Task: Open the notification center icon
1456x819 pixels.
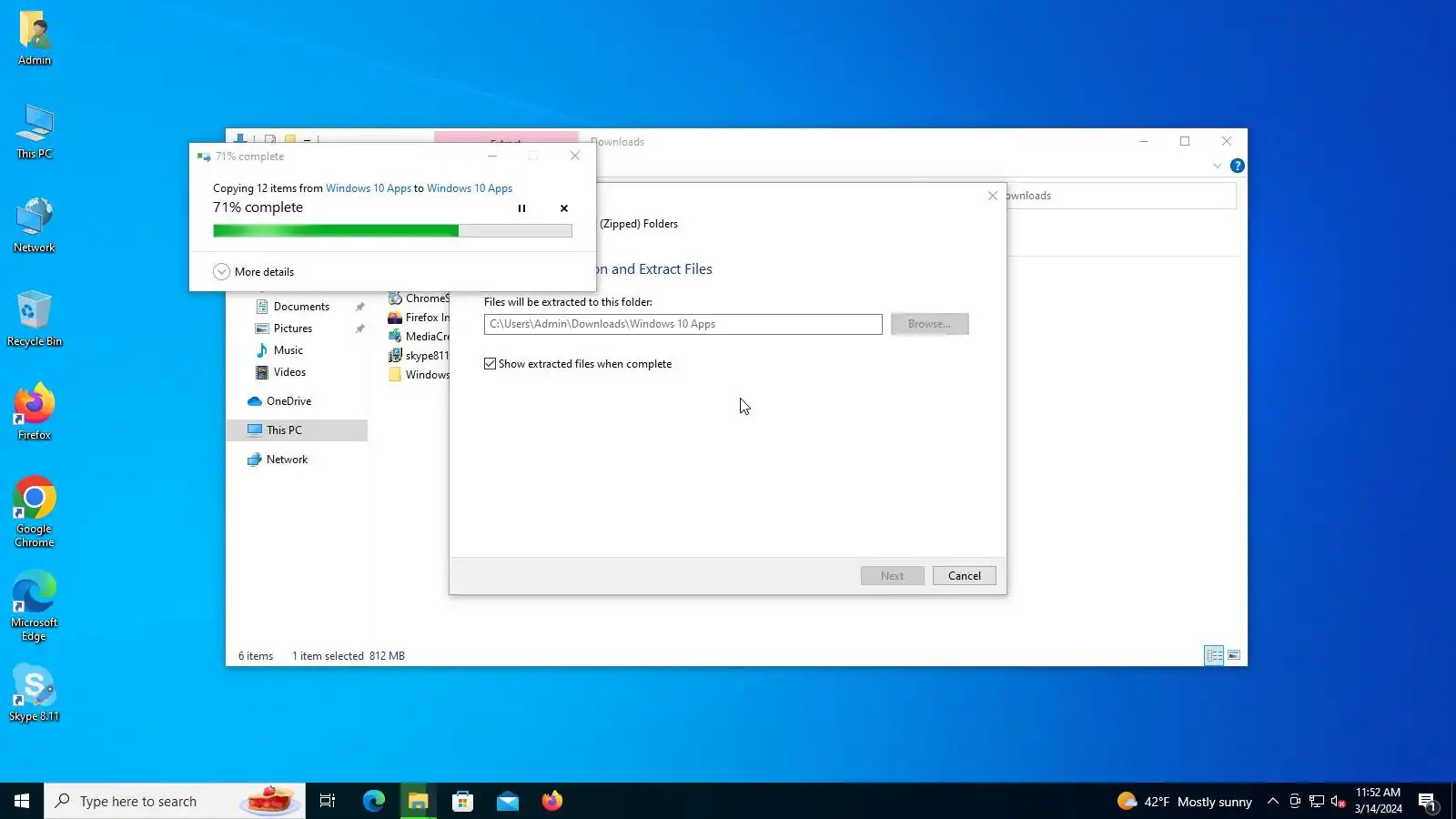Action: 1427,802
